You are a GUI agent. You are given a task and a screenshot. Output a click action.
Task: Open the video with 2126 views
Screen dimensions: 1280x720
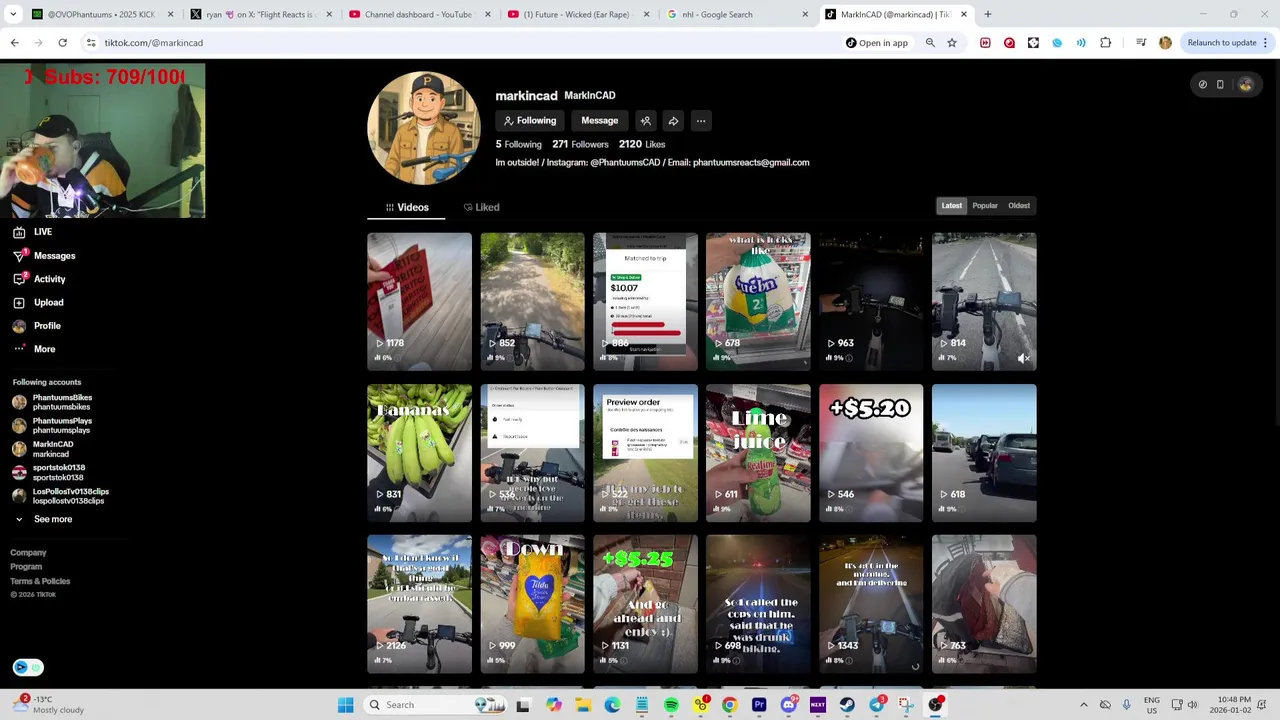[x=419, y=604]
